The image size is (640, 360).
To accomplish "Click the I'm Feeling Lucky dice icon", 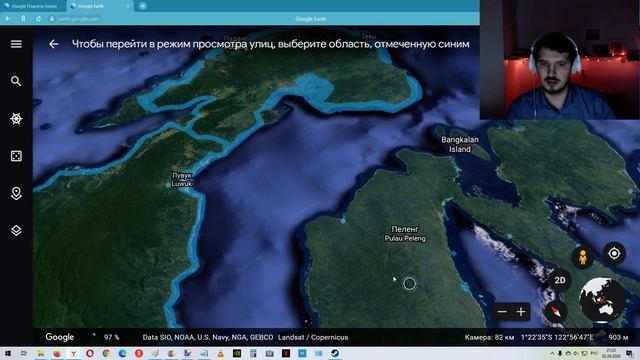I will (x=16, y=156).
